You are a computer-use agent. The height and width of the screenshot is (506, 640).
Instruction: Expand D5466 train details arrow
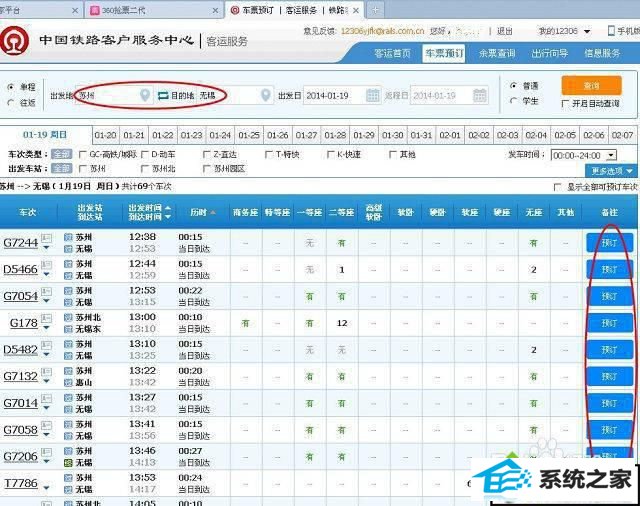pos(47,274)
